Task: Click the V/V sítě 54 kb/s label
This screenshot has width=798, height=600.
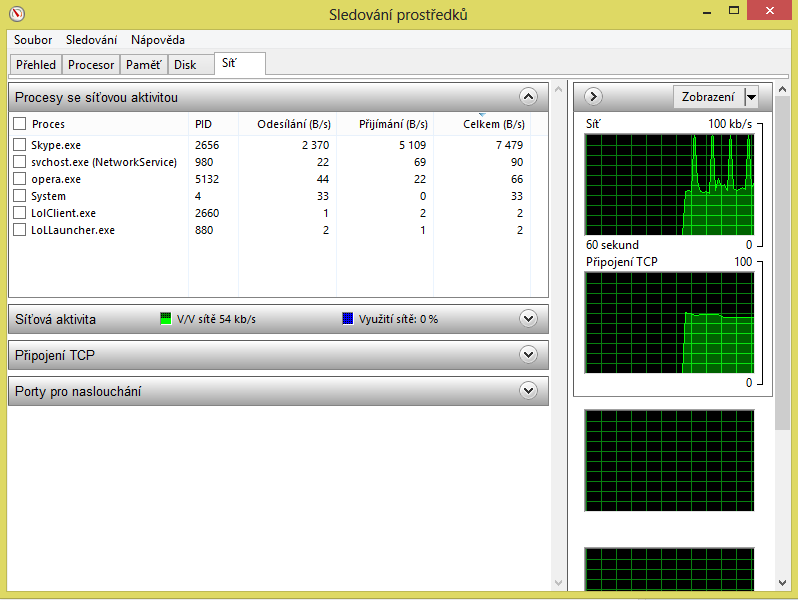Action: pos(216,319)
